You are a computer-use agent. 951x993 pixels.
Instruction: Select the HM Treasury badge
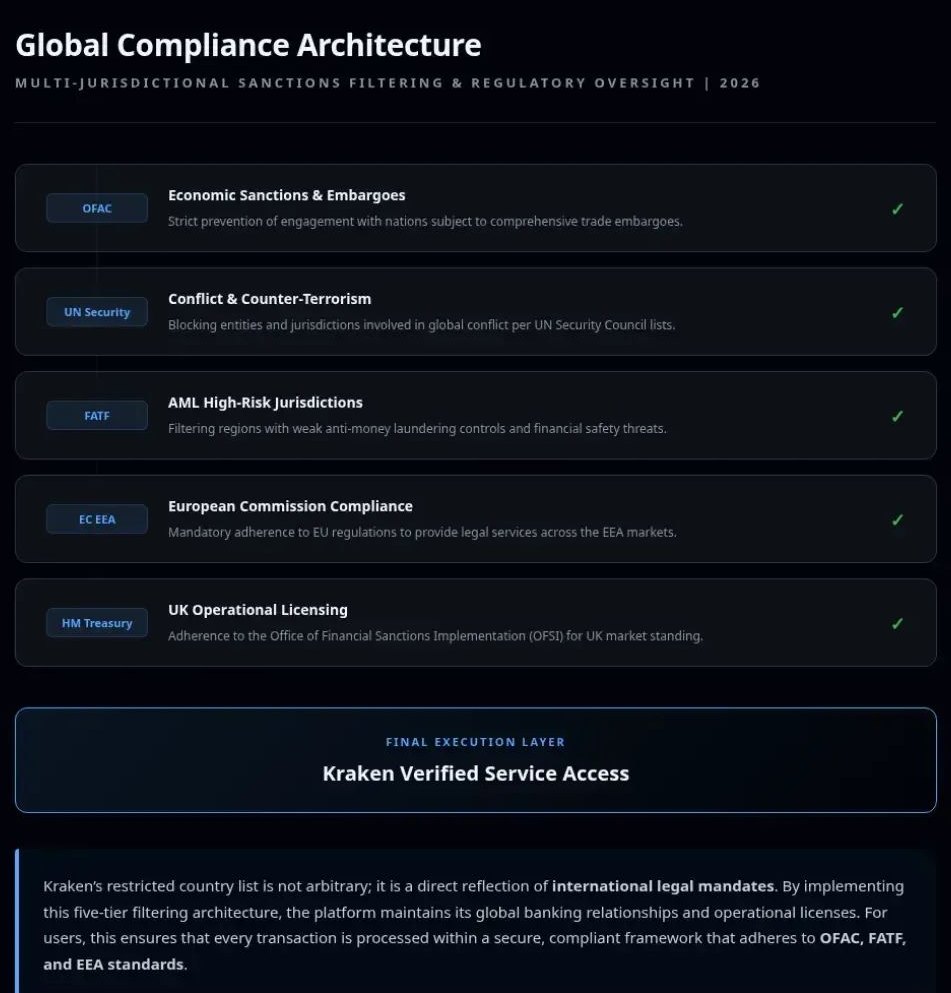click(97, 623)
